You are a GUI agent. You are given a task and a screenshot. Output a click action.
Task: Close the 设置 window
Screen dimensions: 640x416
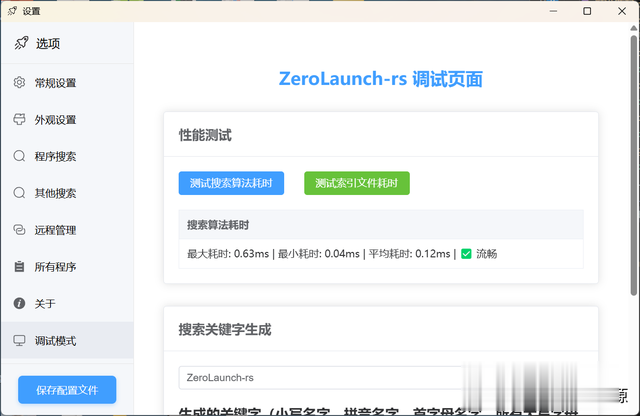pyautogui.click(x=622, y=11)
